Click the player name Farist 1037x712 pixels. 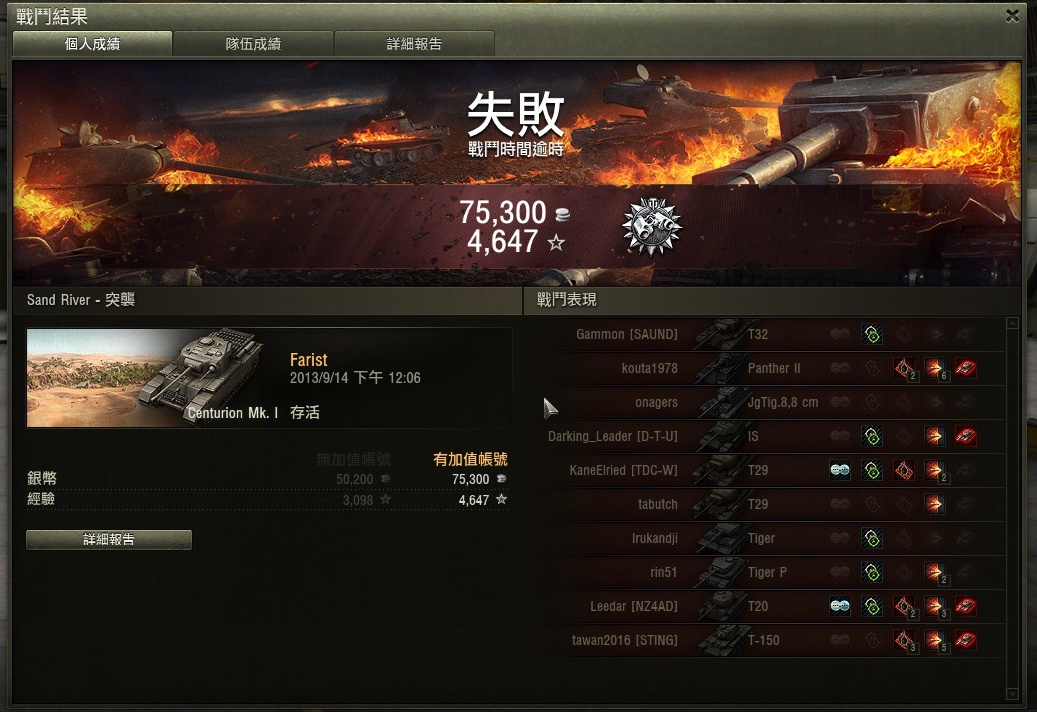pyautogui.click(x=308, y=360)
